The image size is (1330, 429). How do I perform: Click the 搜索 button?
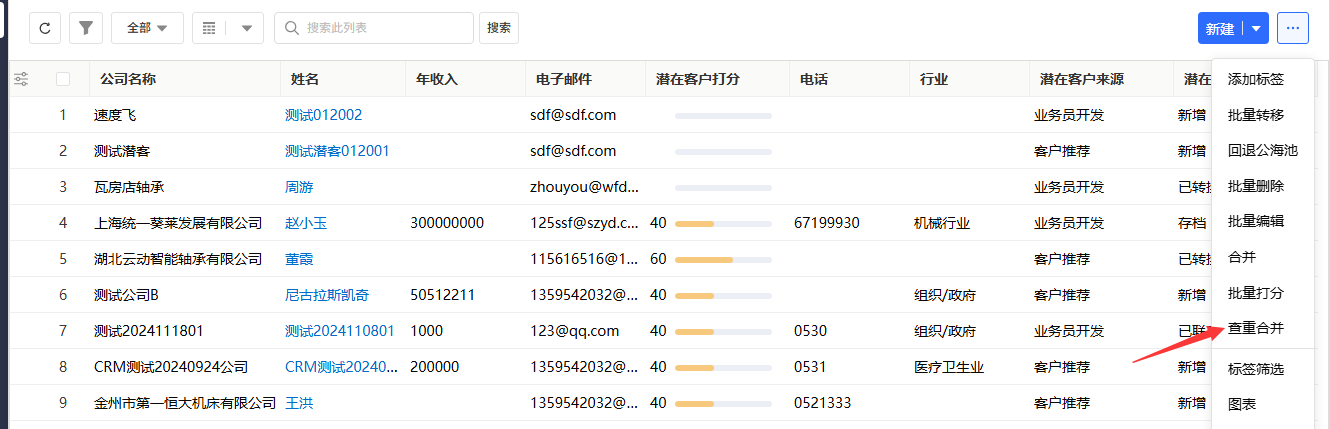(x=499, y=28)
